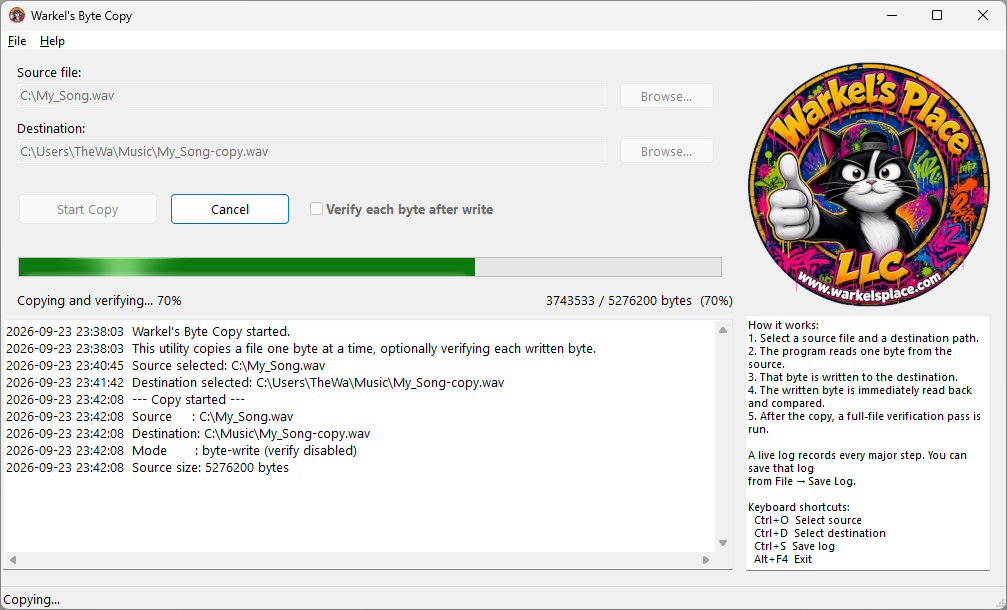The image size is (1007, 610).
Task: Click "Ctrl+D Select destination" shortcut text
Action: point(820,533)
